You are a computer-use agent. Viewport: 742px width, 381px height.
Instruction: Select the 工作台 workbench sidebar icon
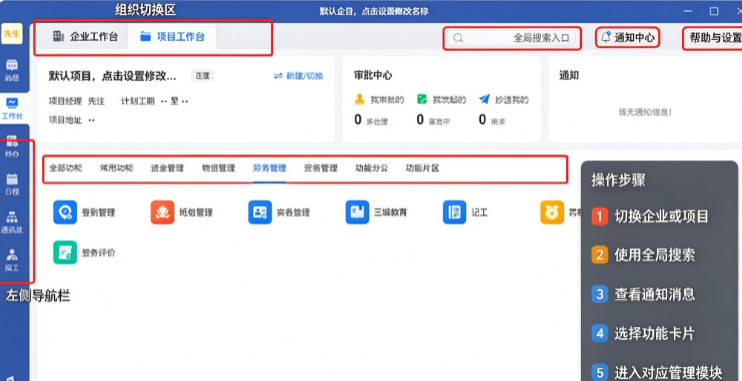point(12,108)
